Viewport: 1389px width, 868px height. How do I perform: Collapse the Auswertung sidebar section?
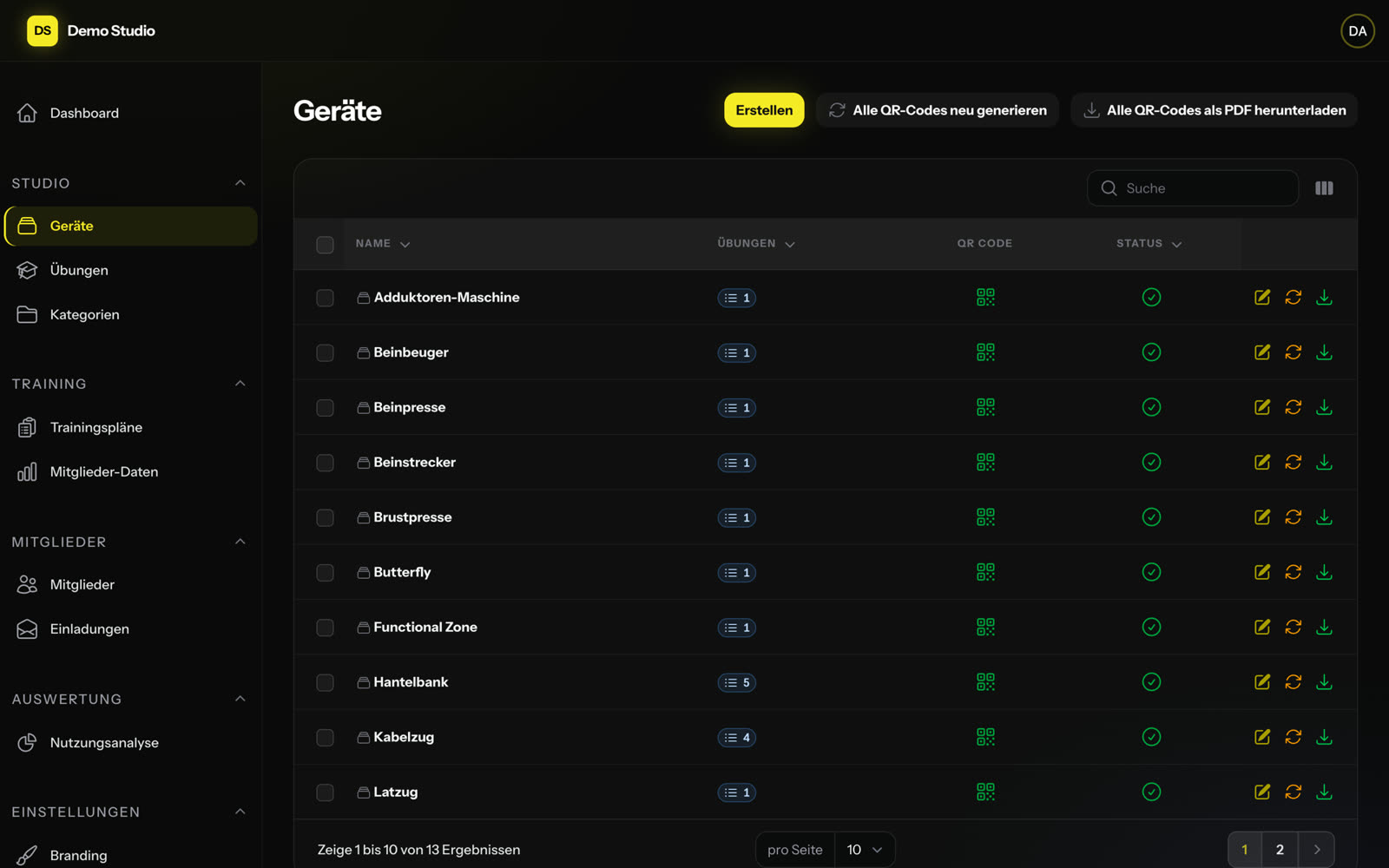(x=240, y=699)
